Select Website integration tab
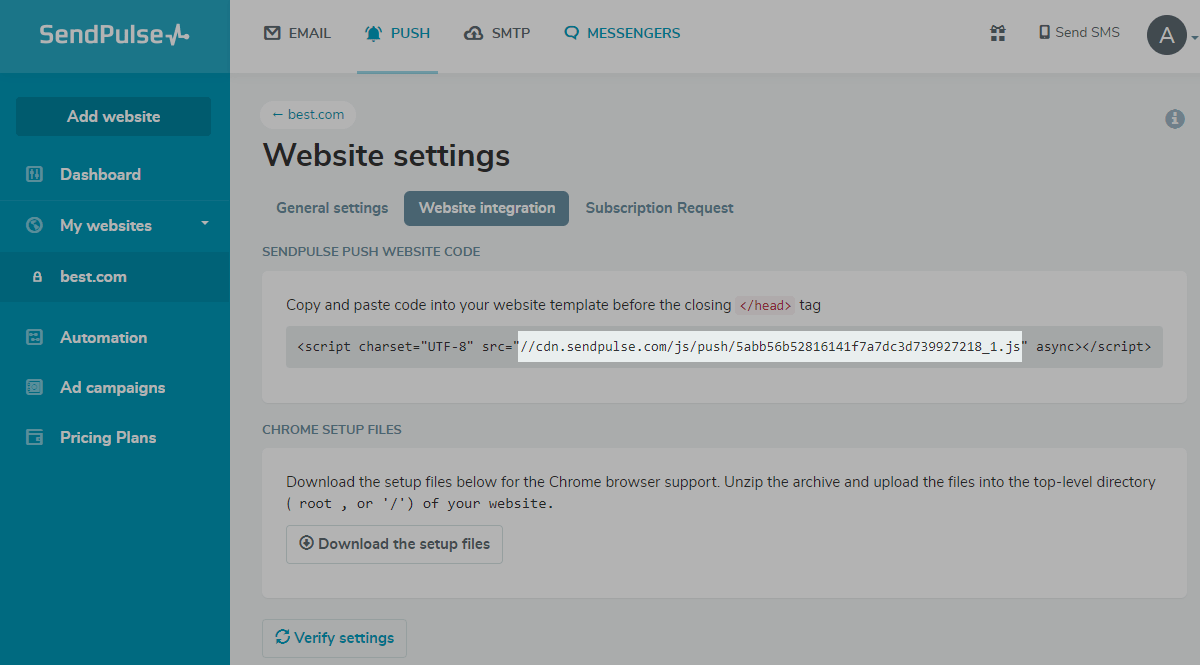1200x665 pixels. click(487, 208)
